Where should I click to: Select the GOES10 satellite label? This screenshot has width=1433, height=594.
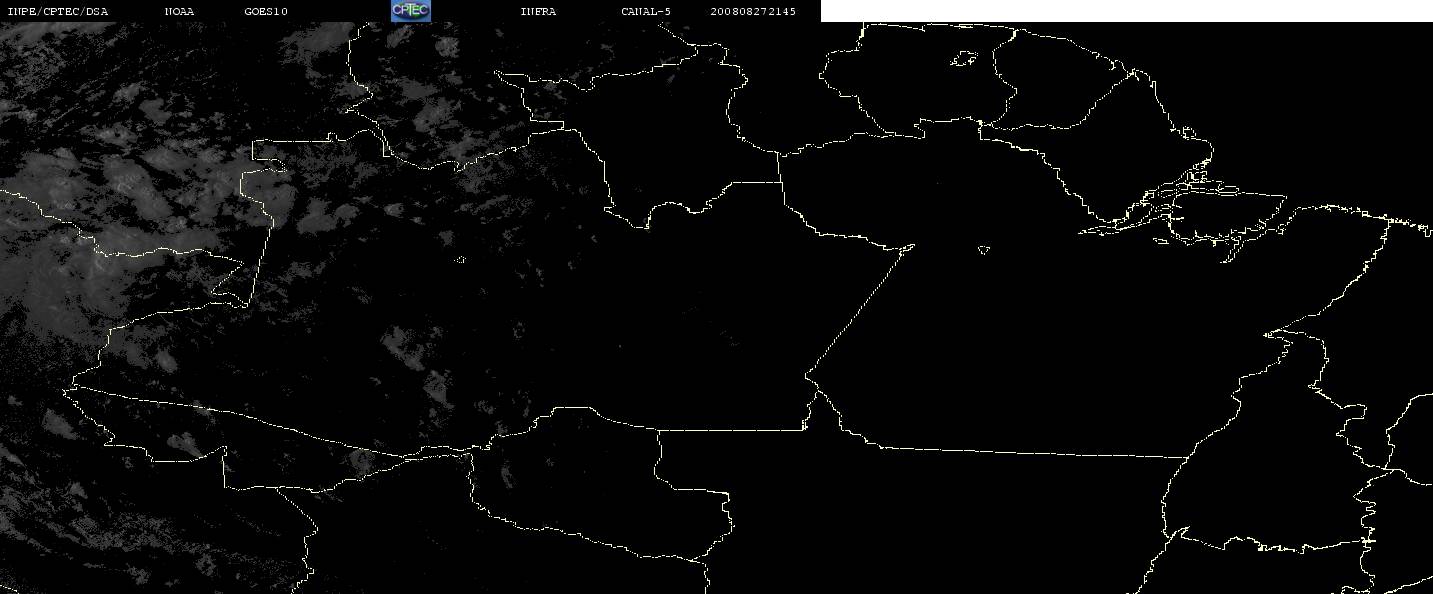(x=266, y=11)
